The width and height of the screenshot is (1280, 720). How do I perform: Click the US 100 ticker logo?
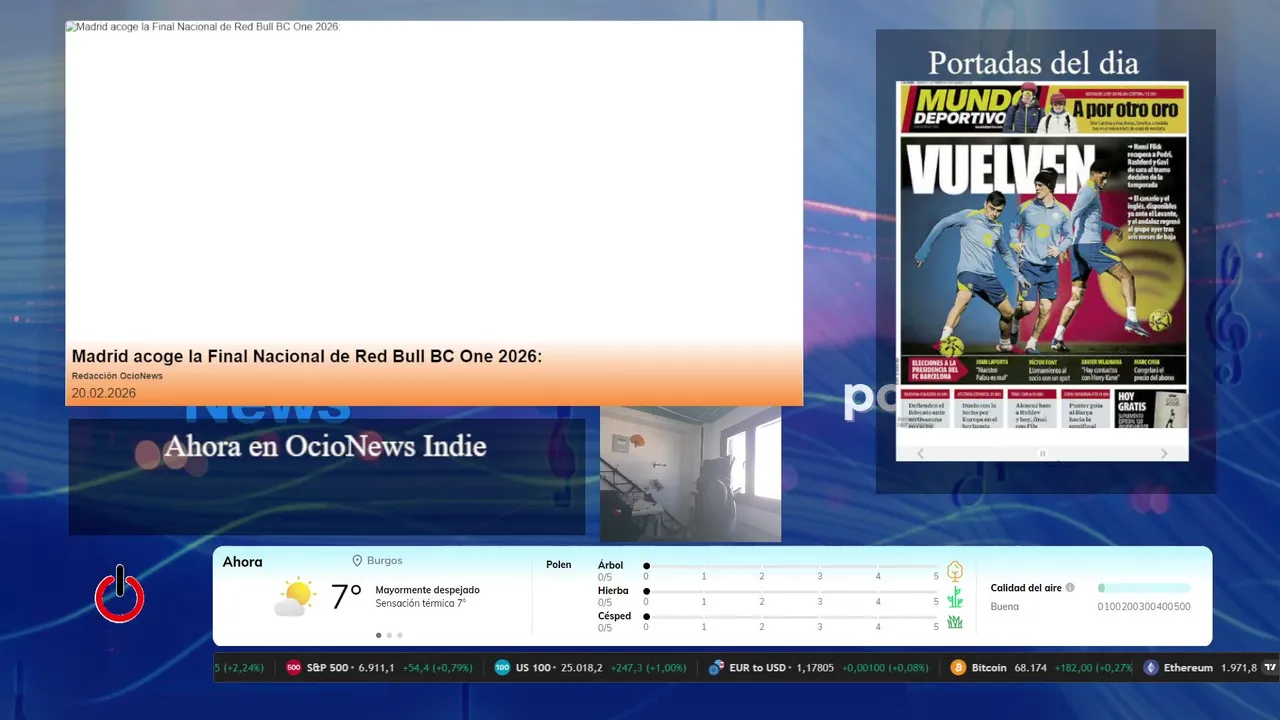(502, 668)
